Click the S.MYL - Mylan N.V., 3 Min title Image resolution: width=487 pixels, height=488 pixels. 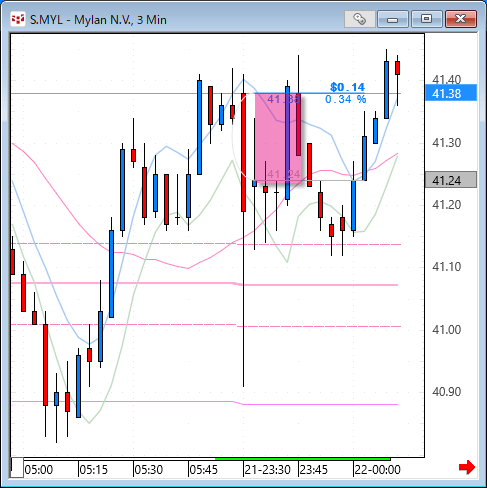(x=98, y=20)
